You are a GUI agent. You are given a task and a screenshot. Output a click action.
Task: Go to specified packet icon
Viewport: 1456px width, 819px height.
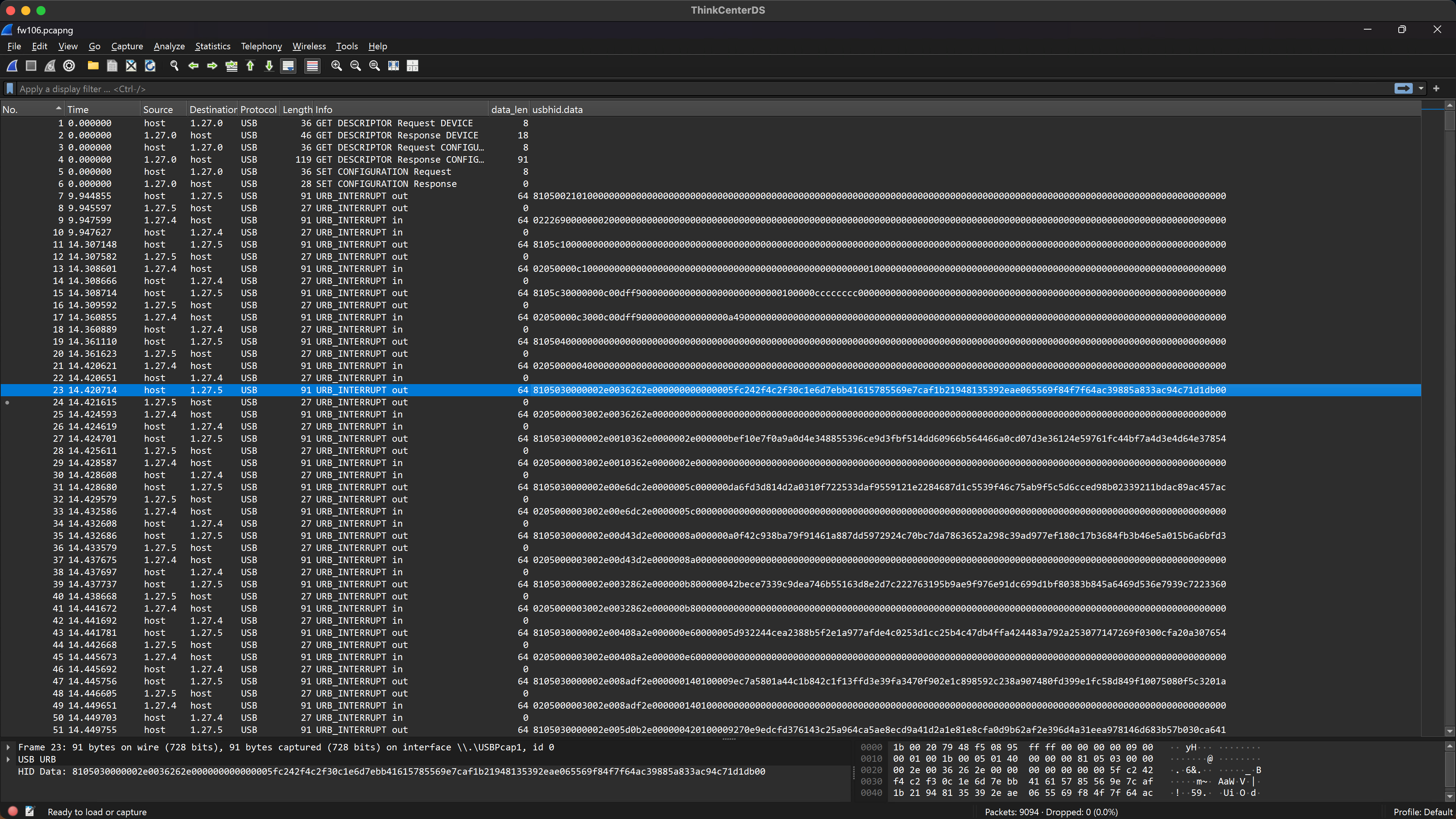[231, 66]
